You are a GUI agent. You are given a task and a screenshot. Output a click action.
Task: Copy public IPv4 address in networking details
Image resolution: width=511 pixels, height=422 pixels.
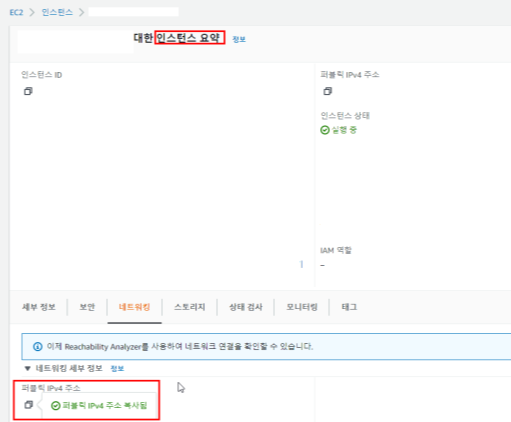click(29, 405)
